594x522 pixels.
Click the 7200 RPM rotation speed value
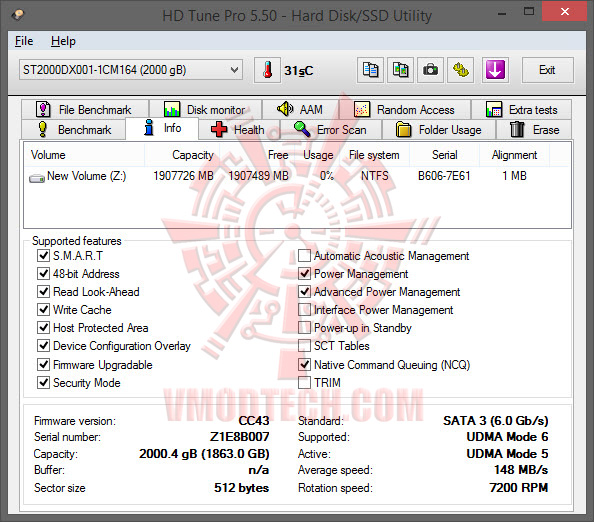tap(519, 488)
